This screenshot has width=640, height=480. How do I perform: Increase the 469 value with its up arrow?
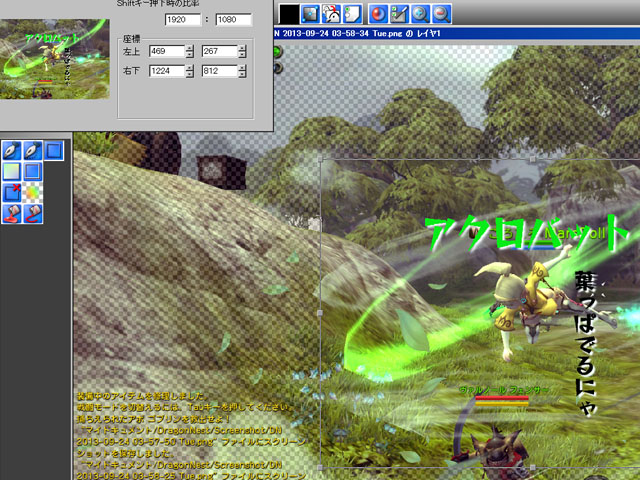tap(190, 48)
